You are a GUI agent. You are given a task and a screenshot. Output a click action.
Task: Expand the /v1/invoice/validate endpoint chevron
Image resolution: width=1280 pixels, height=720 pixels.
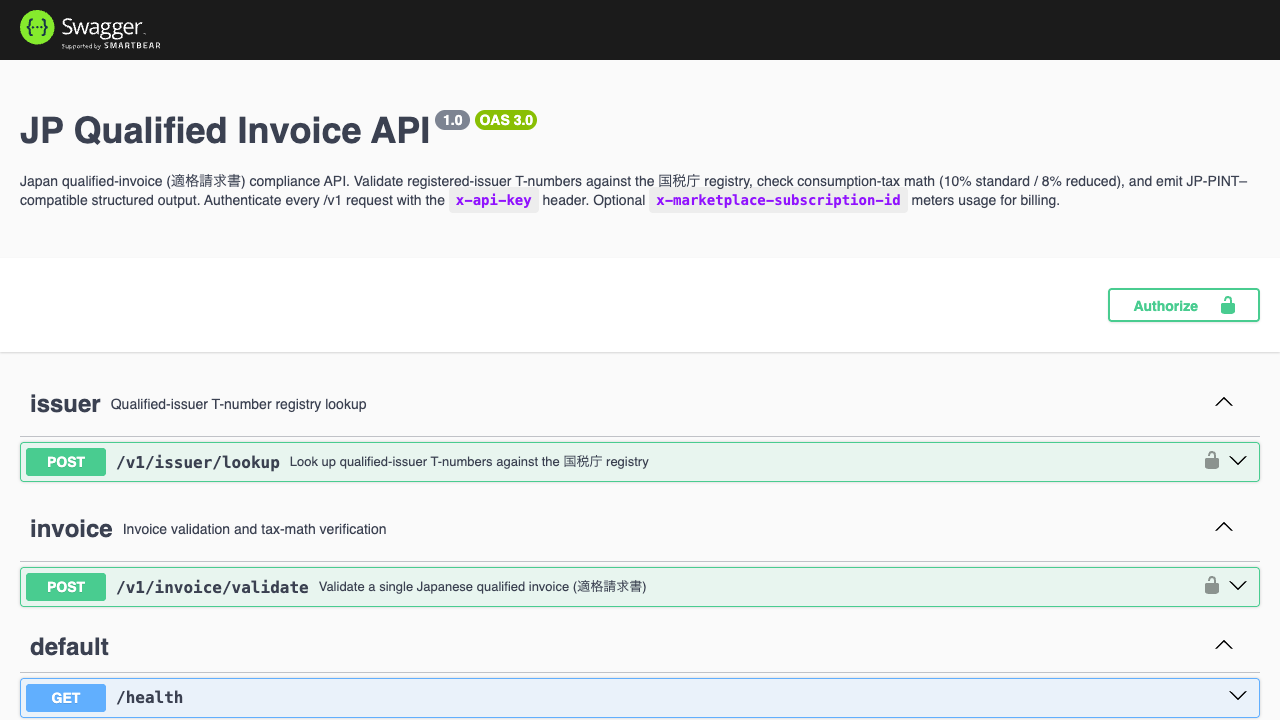point(1238,586)
